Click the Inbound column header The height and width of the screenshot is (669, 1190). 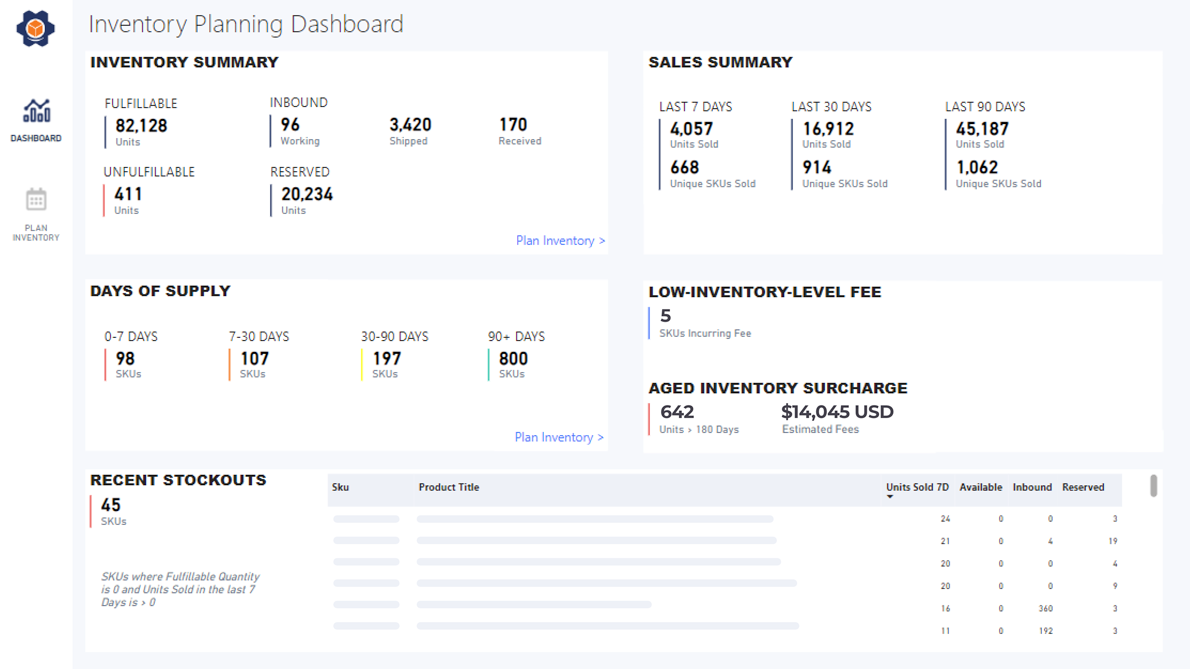point(1032,488)
